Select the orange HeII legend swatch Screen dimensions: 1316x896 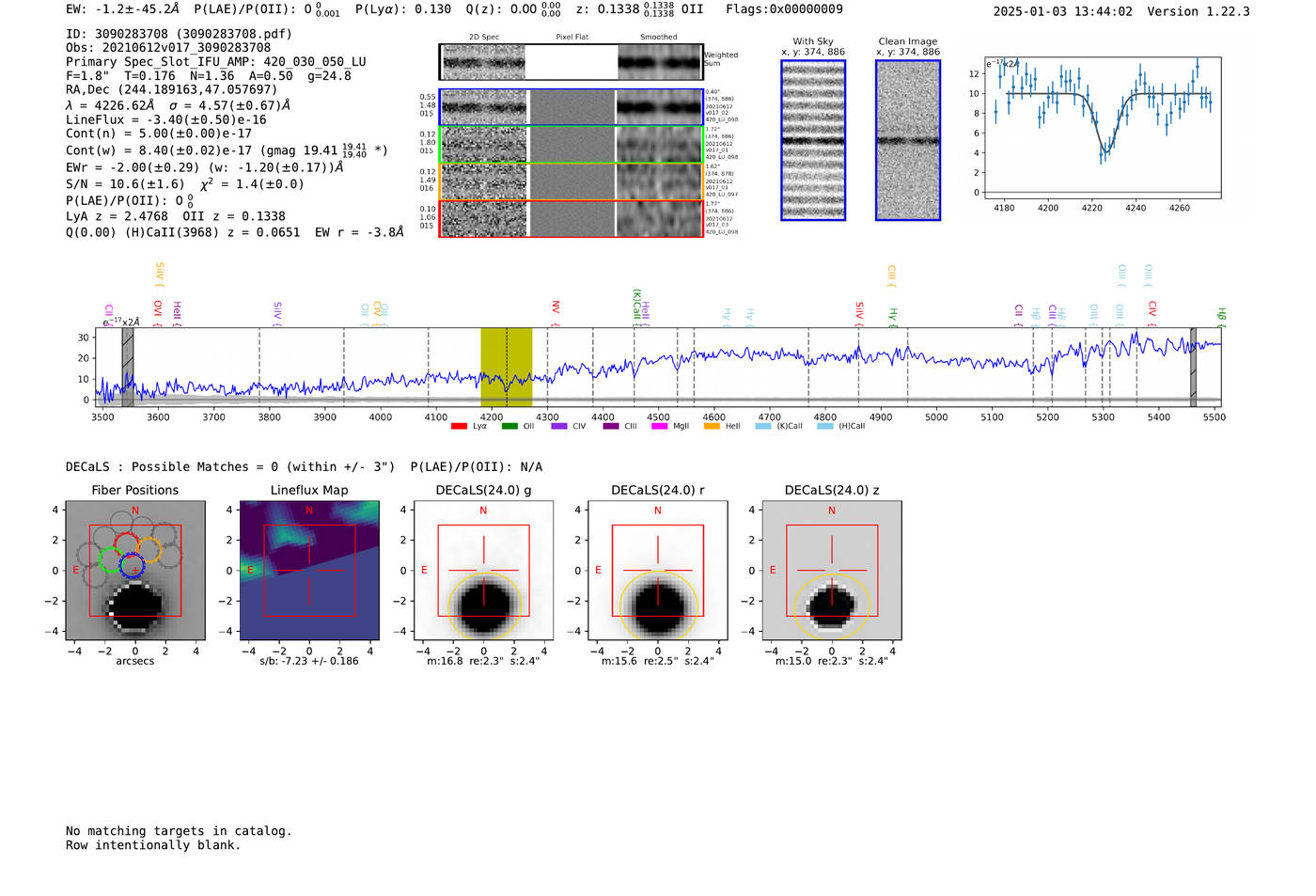(x=712, y=427)
